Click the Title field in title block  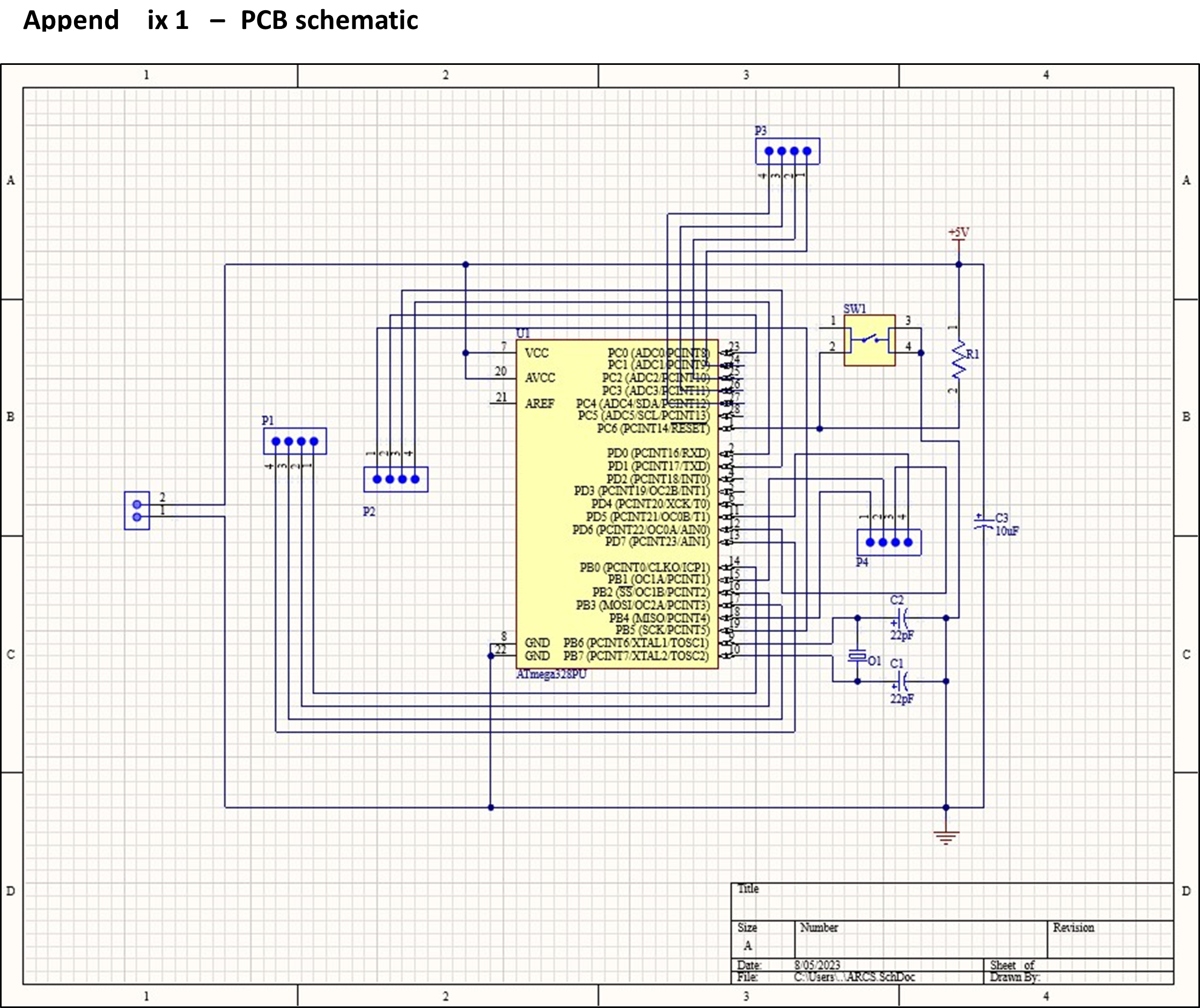pos(748,888)
